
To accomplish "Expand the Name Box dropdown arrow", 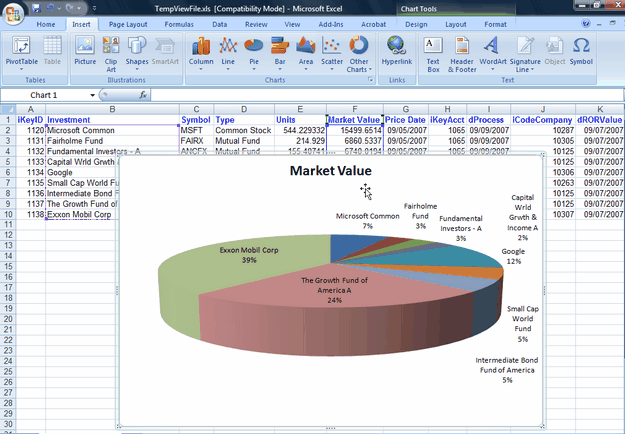I will pyautogui.click(x=93, y=95).
